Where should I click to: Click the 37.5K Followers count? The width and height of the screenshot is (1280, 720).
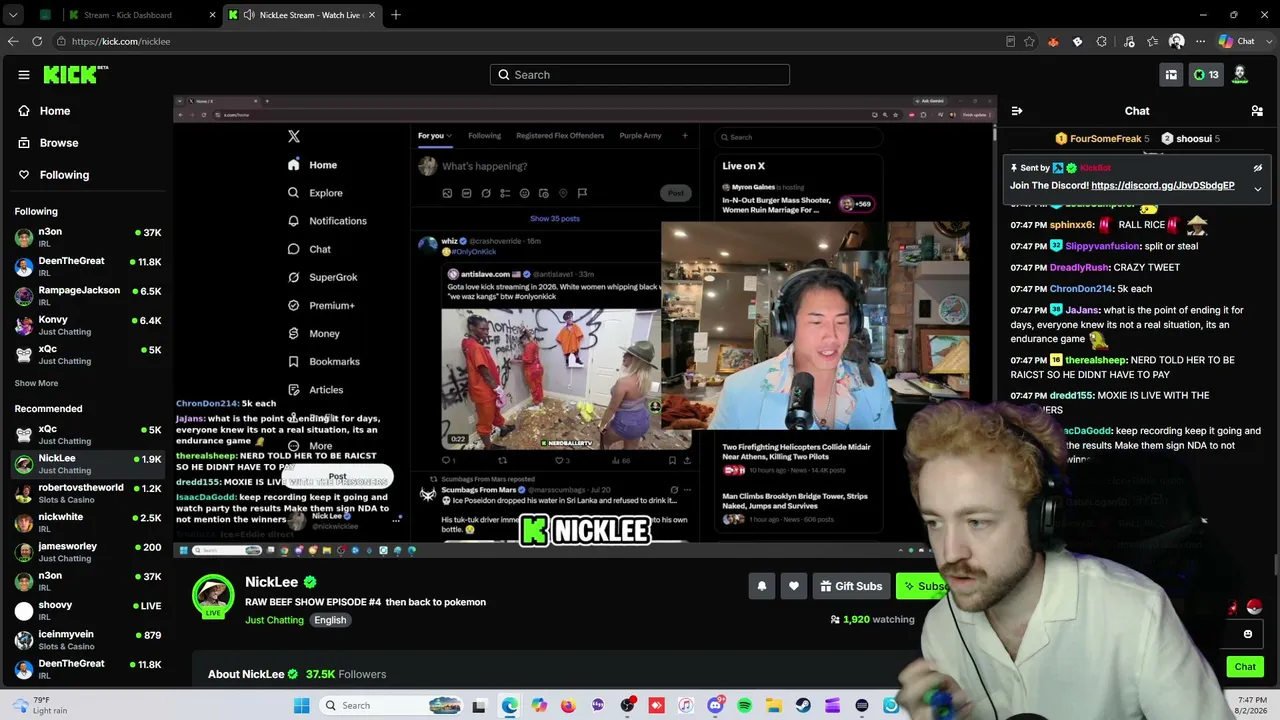(346, 675)
